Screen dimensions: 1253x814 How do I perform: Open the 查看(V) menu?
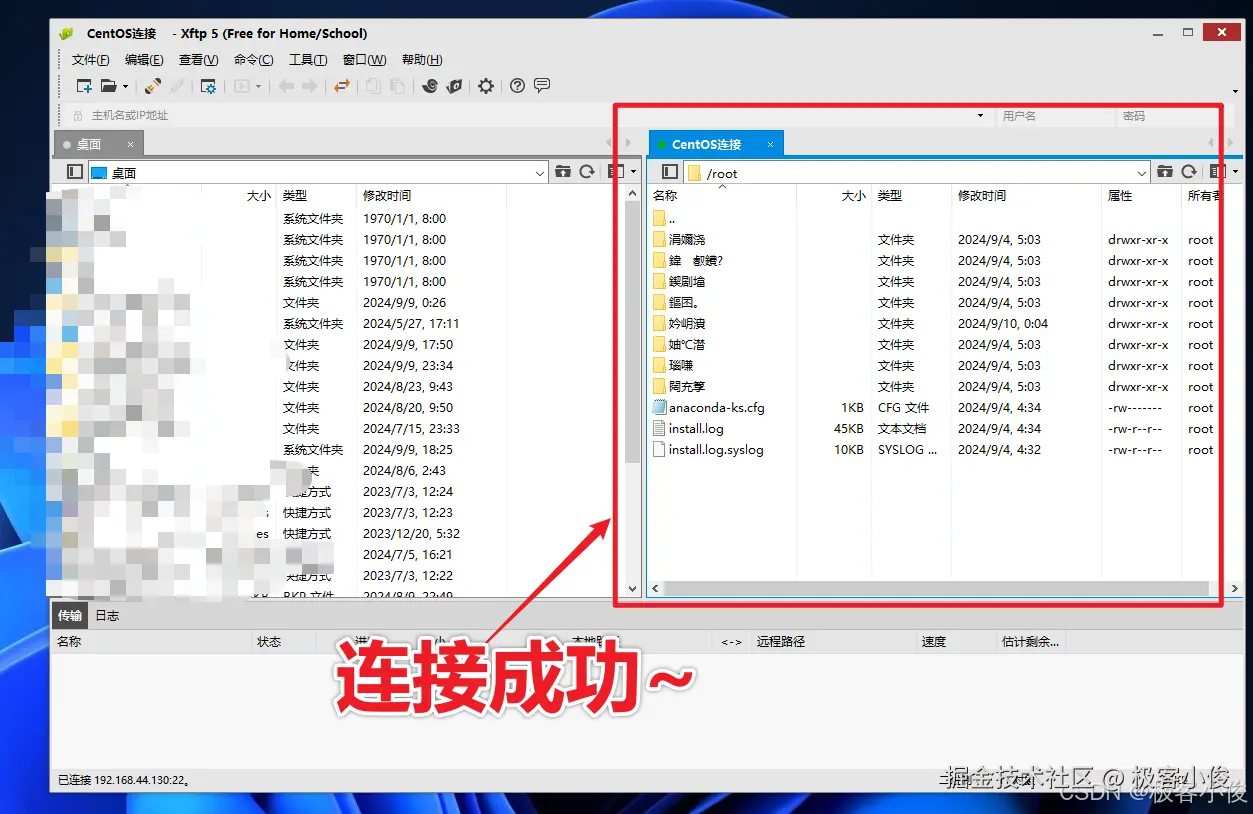(x=198, y=60)
